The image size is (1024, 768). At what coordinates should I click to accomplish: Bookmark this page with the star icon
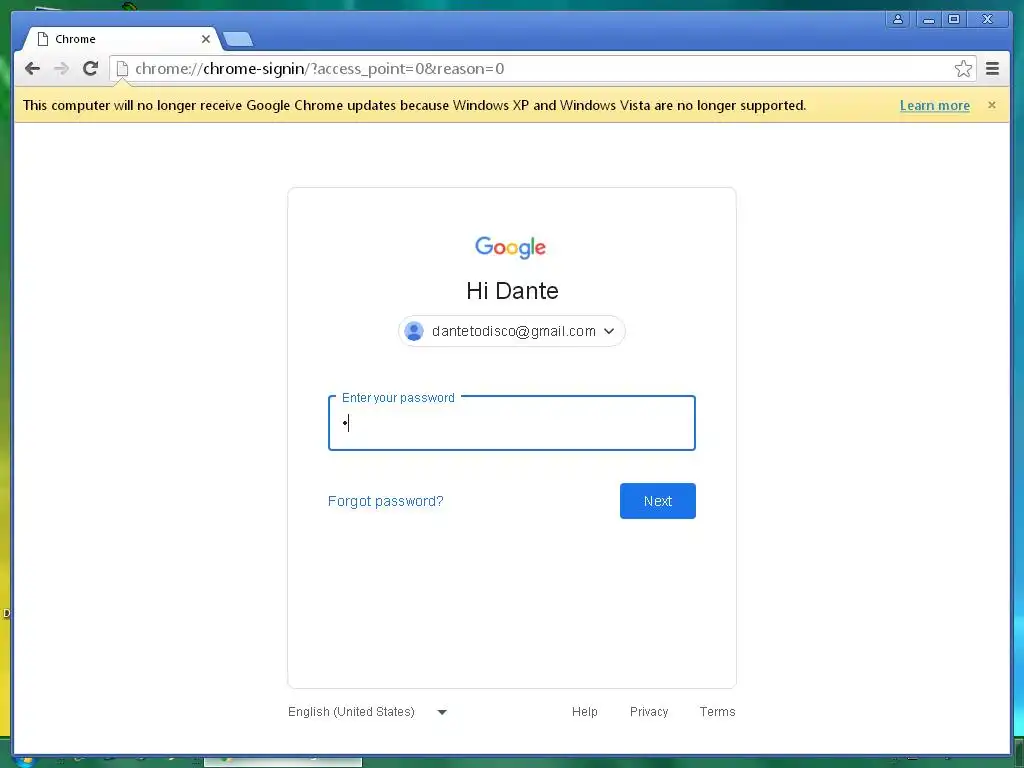click(963, 69)
